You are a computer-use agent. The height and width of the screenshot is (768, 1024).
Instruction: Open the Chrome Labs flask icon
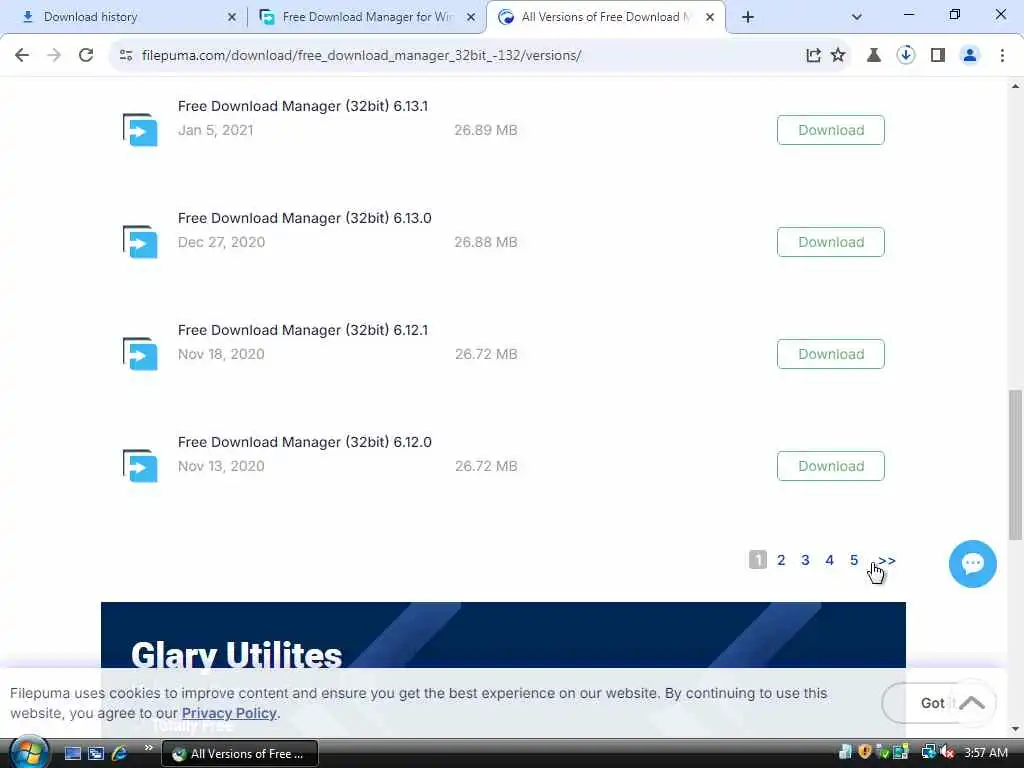pyautogui.click(x=873, y=56)
